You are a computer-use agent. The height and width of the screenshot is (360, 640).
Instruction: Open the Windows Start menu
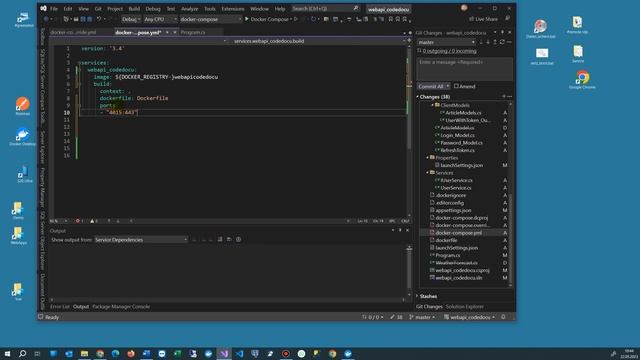(x=7, y=353)
